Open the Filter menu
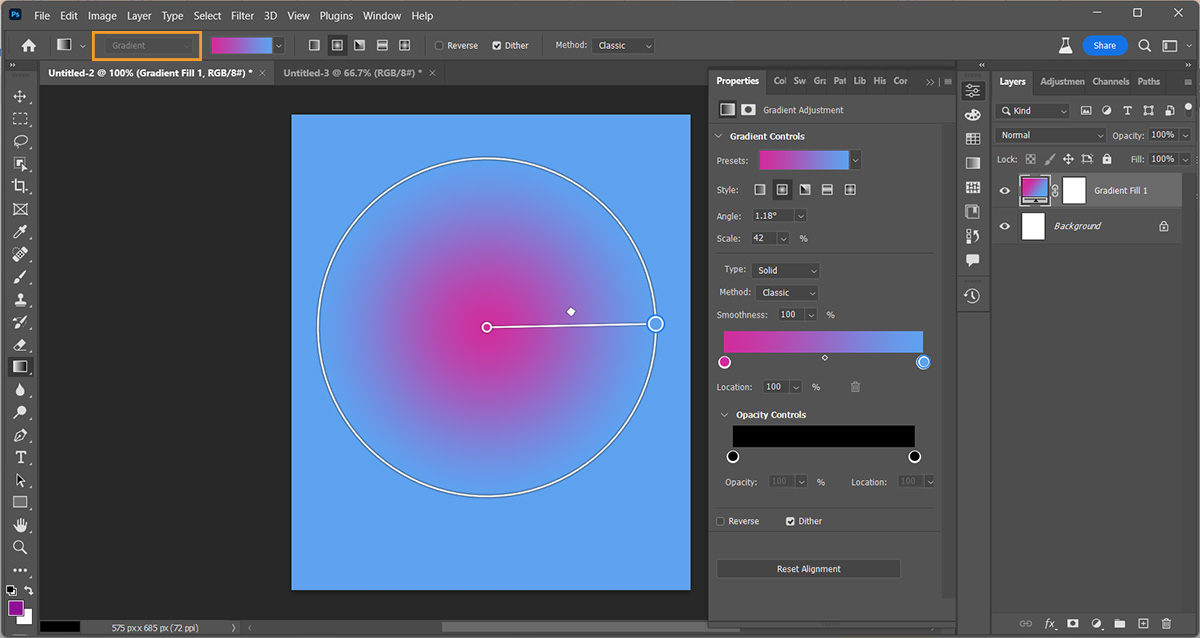This screenshot has width=1200, height=638. pos(242,16)
